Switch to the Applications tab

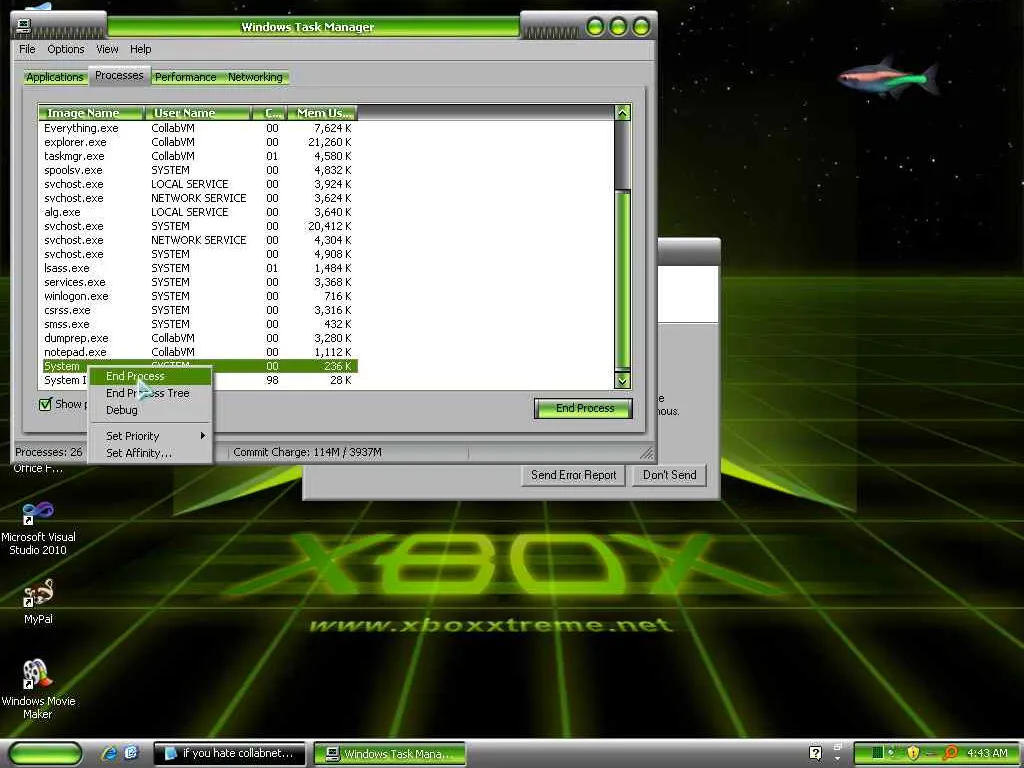[x=54, y=77]
